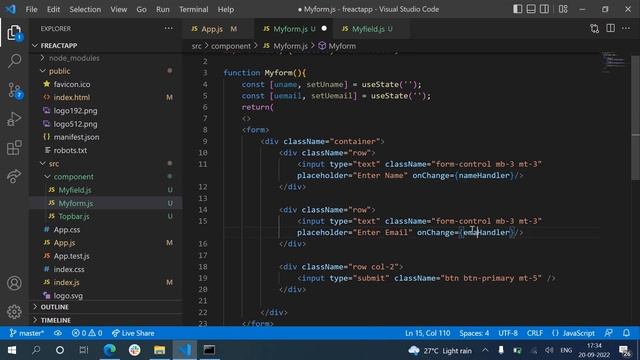Open the Help menu

click(x=226, y=9)
